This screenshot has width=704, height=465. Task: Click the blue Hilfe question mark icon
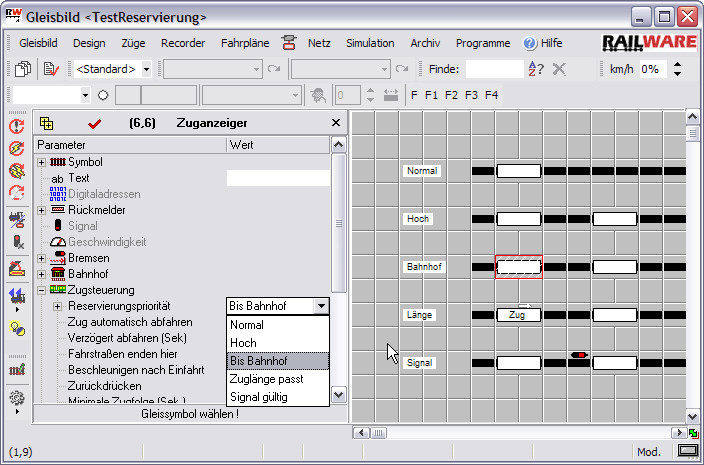(x=530, y=43)
